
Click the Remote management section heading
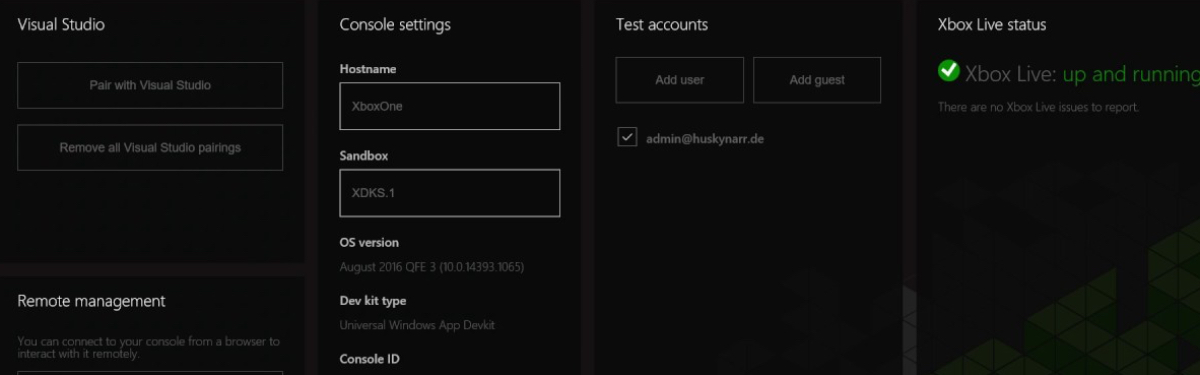tap(91, 300)
